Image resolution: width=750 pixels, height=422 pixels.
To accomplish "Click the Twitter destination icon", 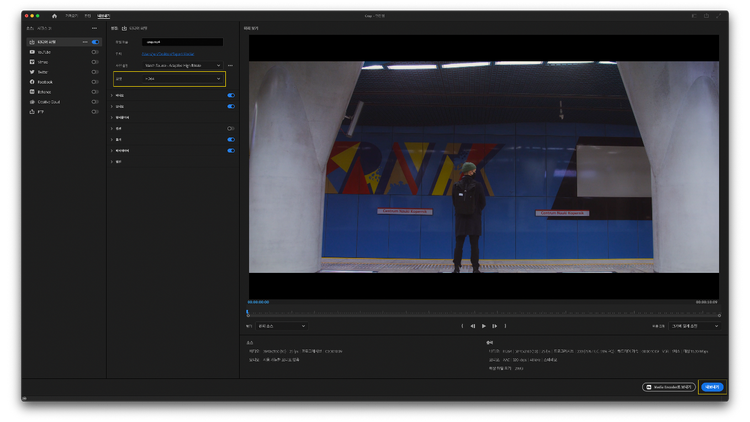I will tap(31, 72).
